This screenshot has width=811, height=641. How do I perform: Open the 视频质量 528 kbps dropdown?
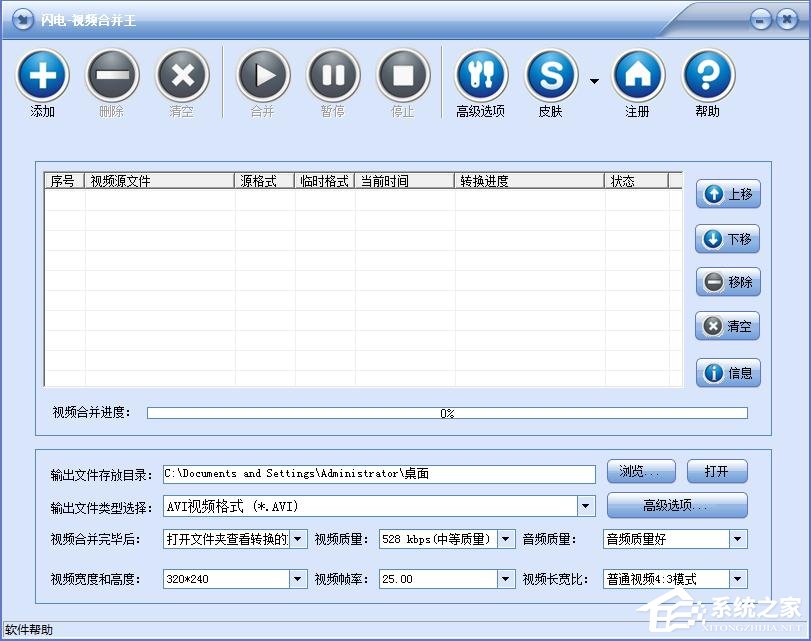(505, 539)
